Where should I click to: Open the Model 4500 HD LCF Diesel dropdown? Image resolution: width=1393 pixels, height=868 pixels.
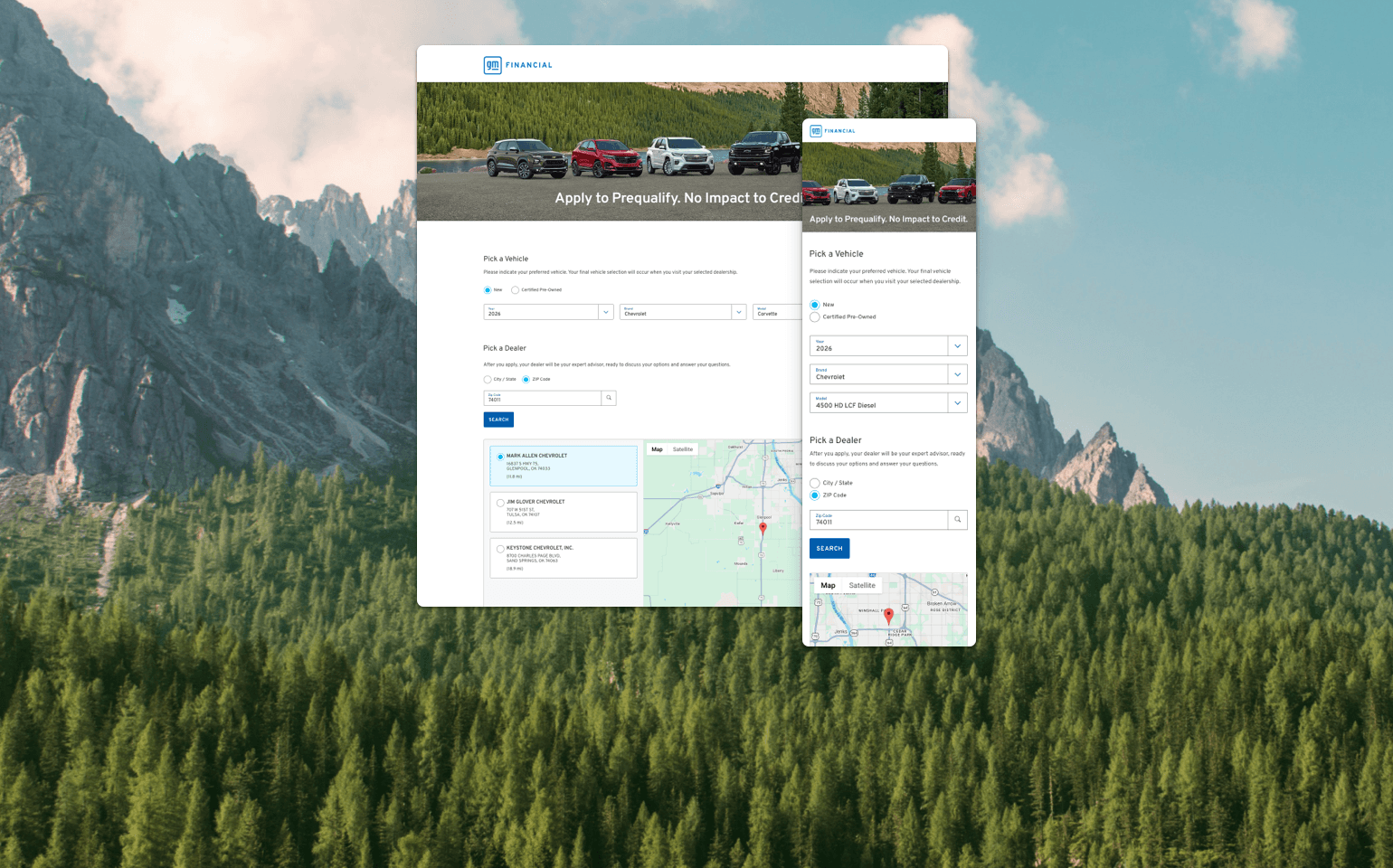point(888,402)
